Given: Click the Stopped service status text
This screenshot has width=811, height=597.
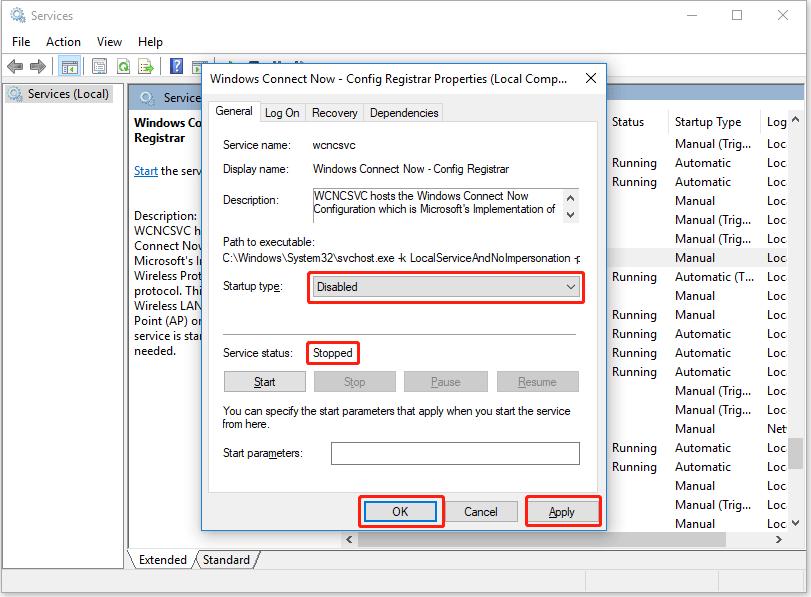Looking at the screenshot, I should tap(333, 353).
